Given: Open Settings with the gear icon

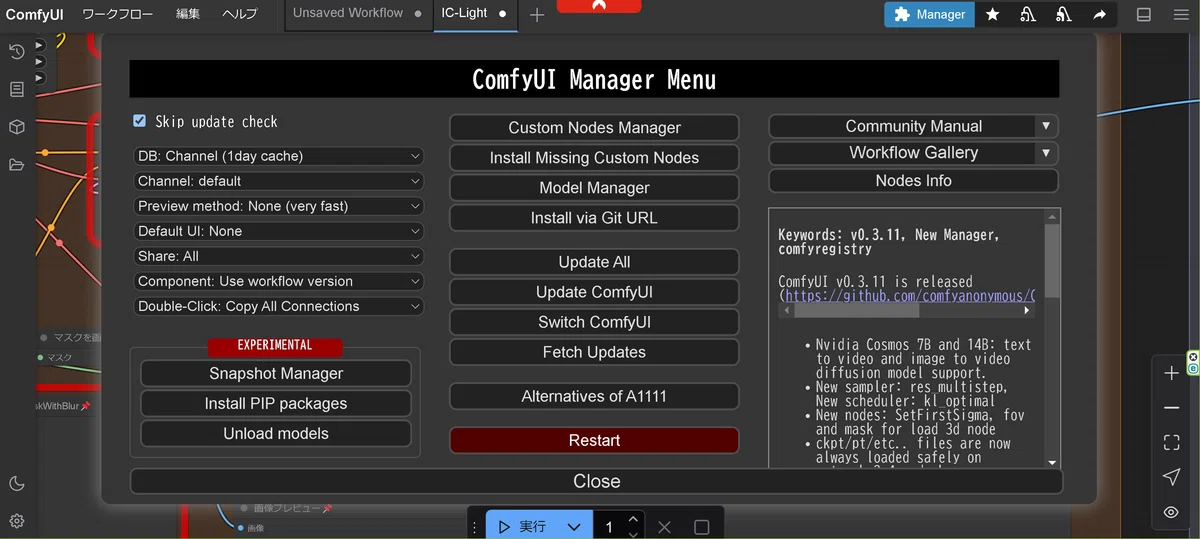Looking at the screenshot, I should [16, 521].
